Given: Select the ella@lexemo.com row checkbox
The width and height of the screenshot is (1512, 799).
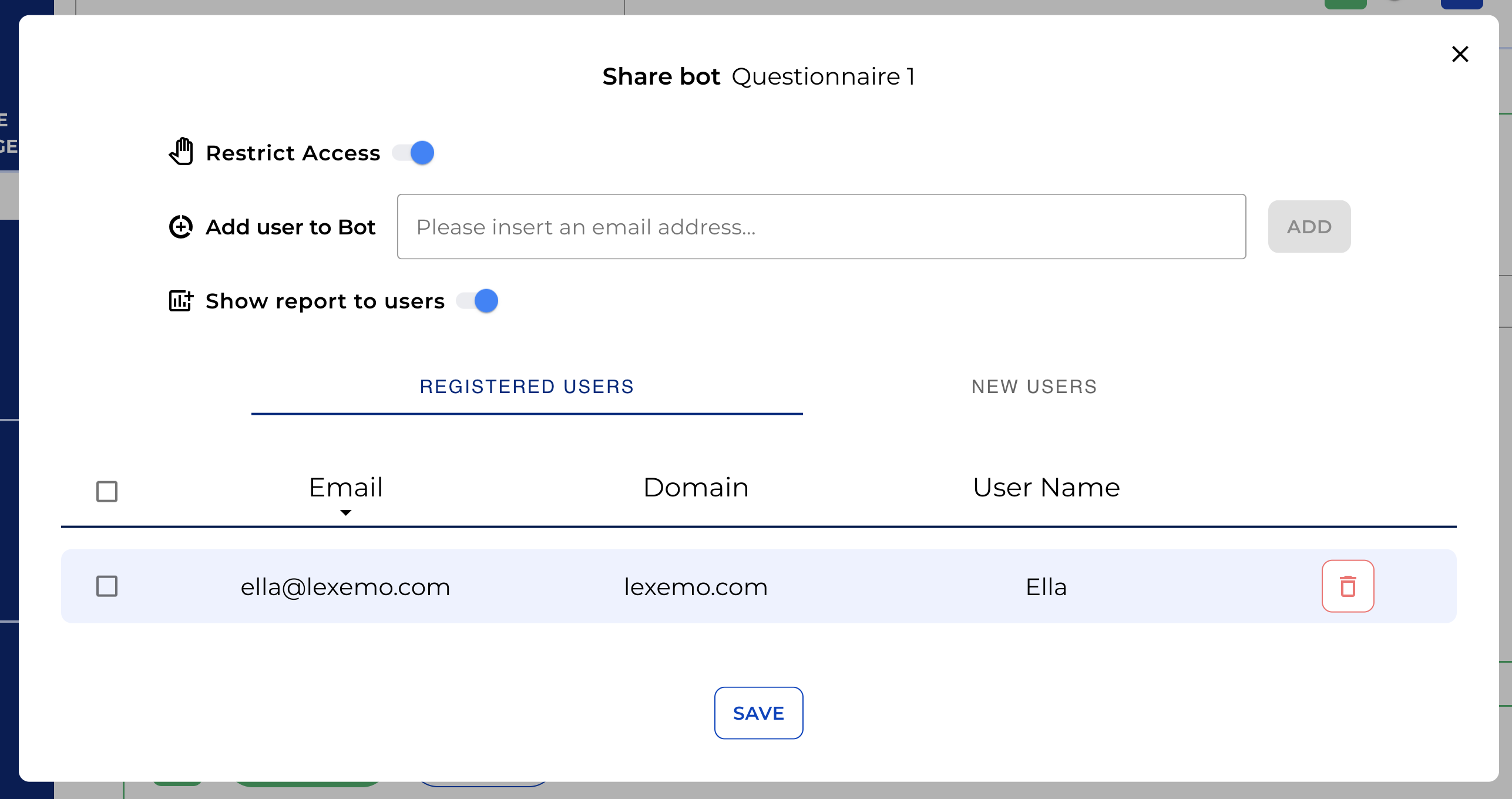Looking at the screenshot, I should pyautogui.click(x=107, y=586).
